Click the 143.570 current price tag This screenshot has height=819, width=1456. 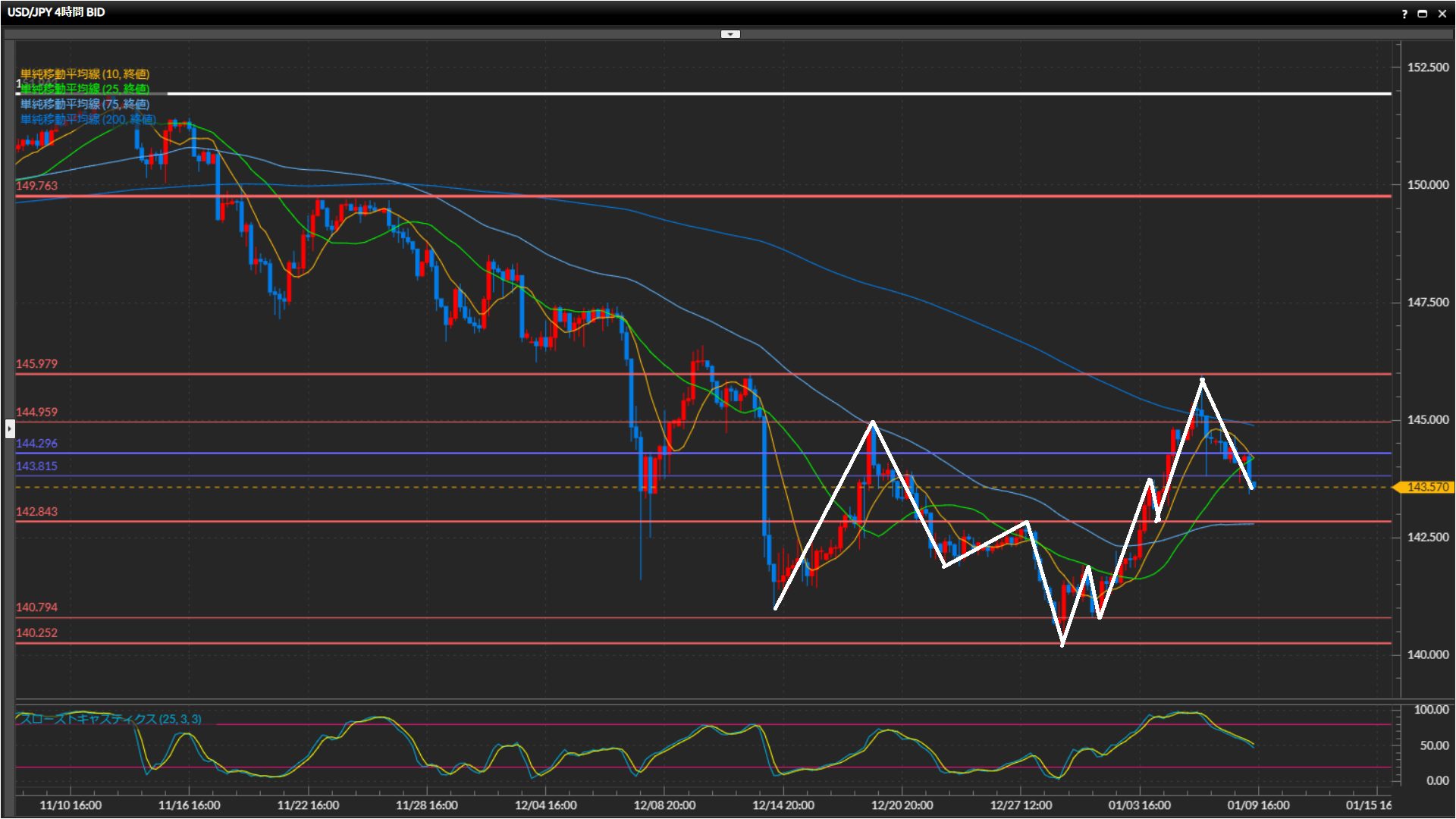tap(1426, 487)
